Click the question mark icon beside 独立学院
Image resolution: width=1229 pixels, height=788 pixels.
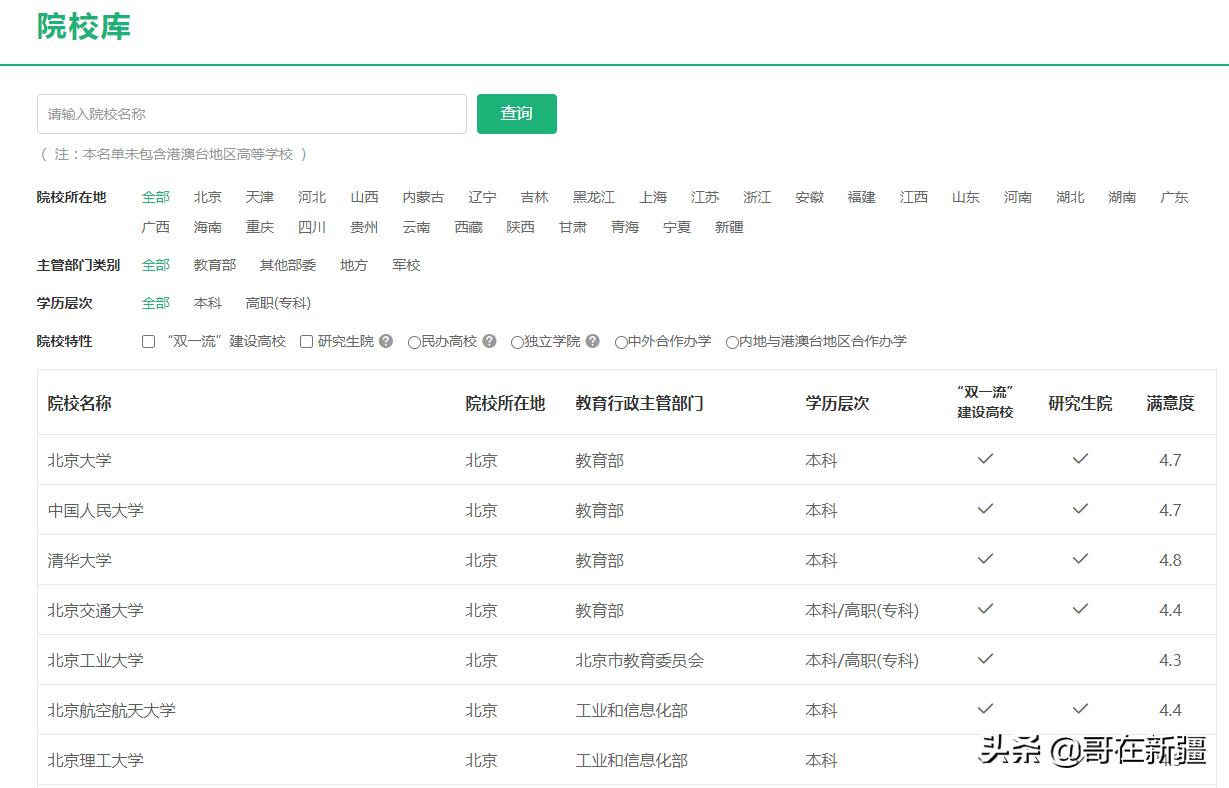[592, 341]
